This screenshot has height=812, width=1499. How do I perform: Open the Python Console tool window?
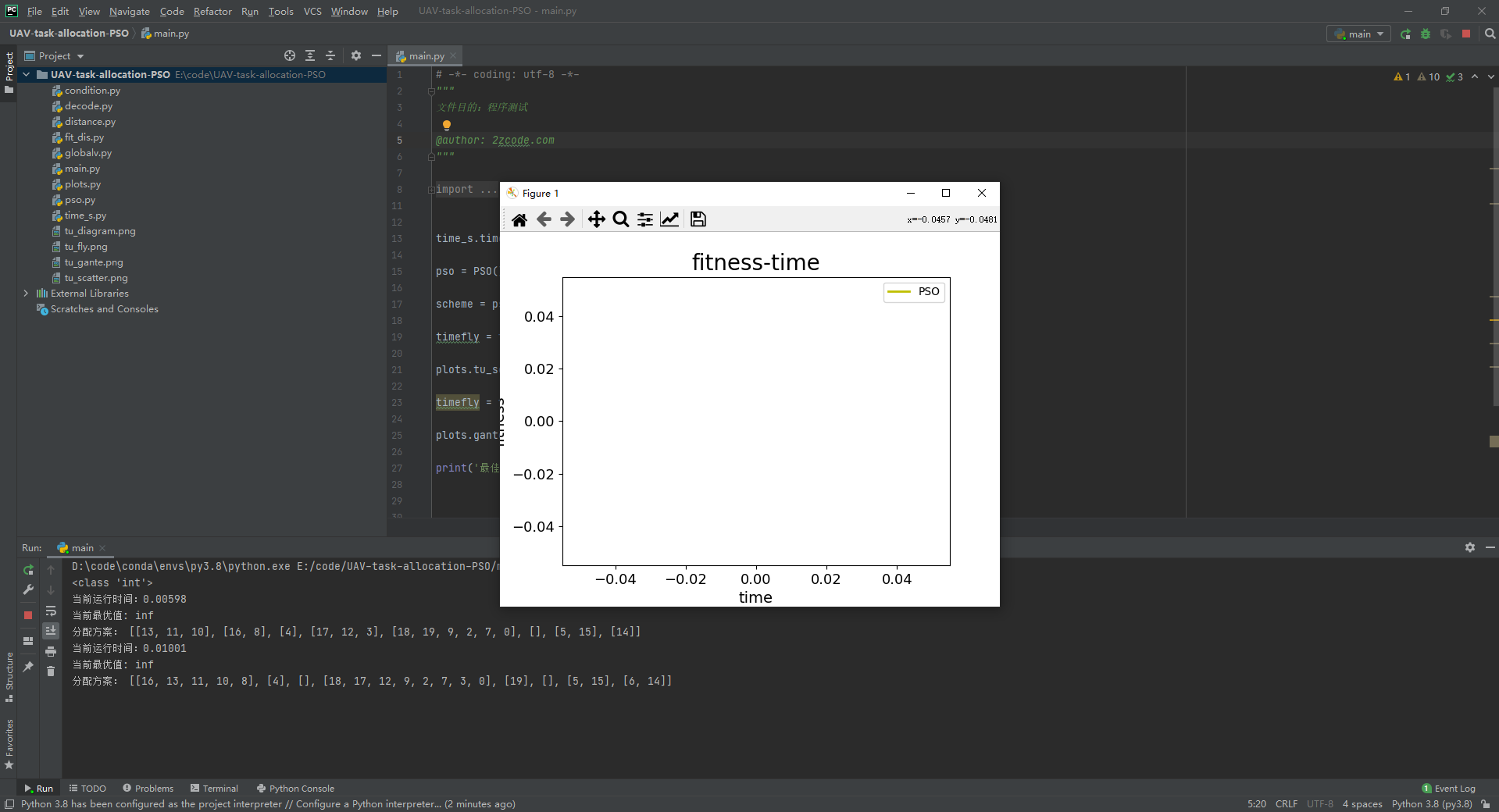[295, 788]
